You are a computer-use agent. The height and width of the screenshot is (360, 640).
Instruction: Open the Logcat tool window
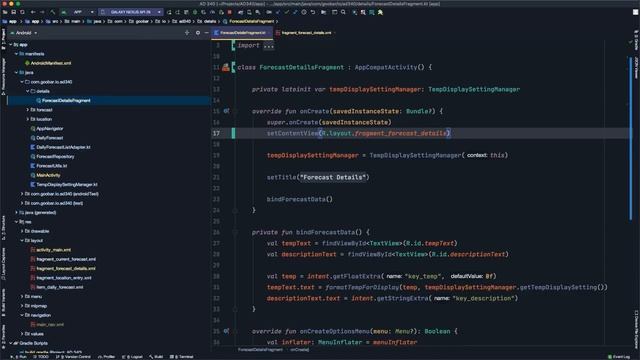pos(132,357)
